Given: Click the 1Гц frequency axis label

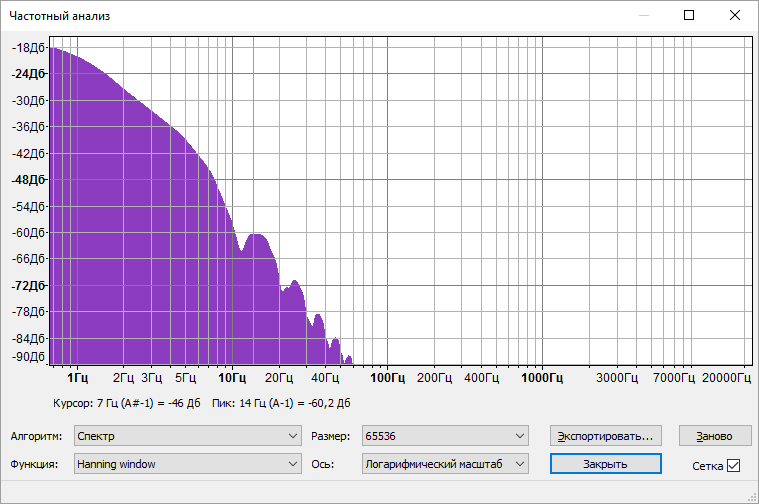Looking at the screenshot, I should [77, 378].
